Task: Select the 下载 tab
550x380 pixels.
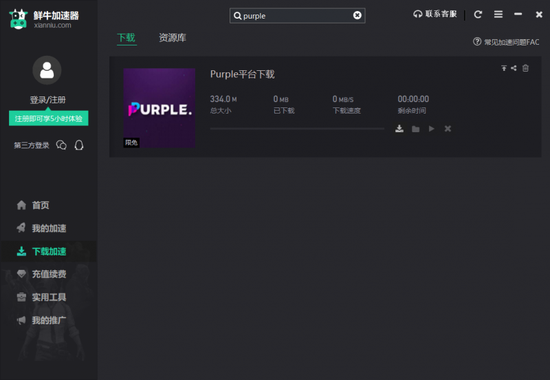Action: 126,38
